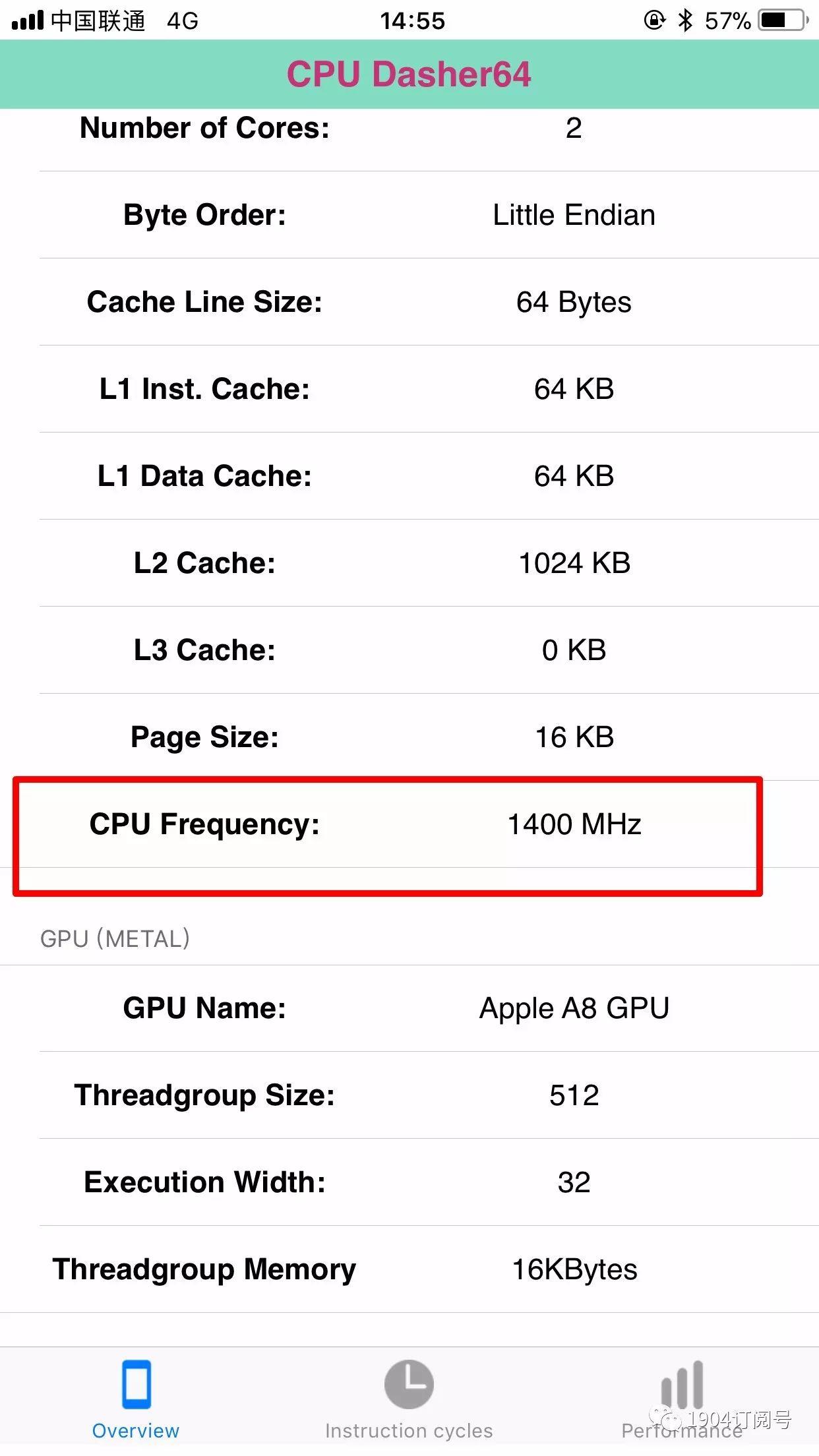Expand the GPU (METAL) section header
This screenshot has width=819, height=1456.
115,938
